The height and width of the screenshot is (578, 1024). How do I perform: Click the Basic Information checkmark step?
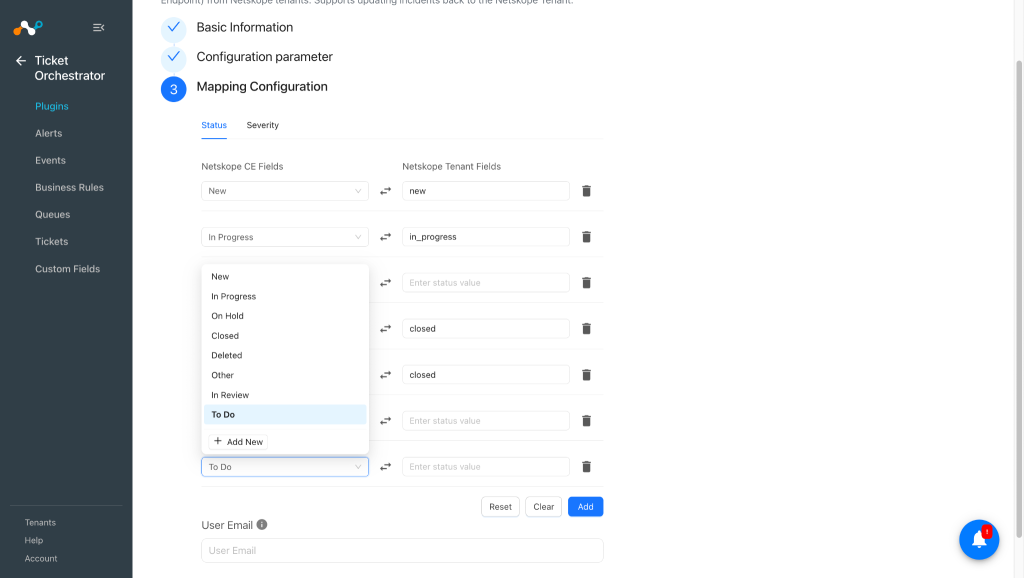pos(174,27)
